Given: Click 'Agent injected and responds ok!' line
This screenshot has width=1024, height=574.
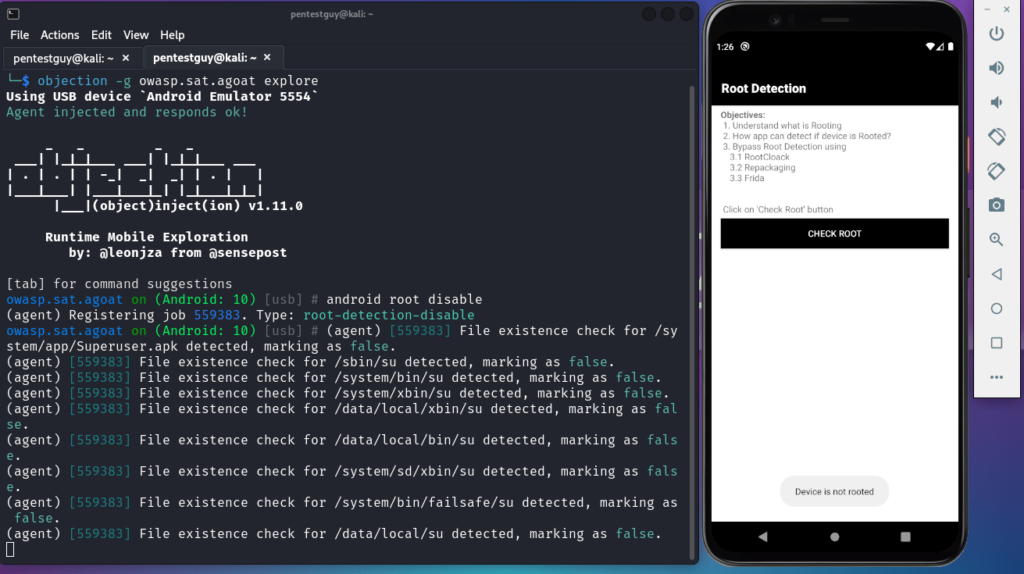Looking at the screenshot, I should click(x=127, y=112).
